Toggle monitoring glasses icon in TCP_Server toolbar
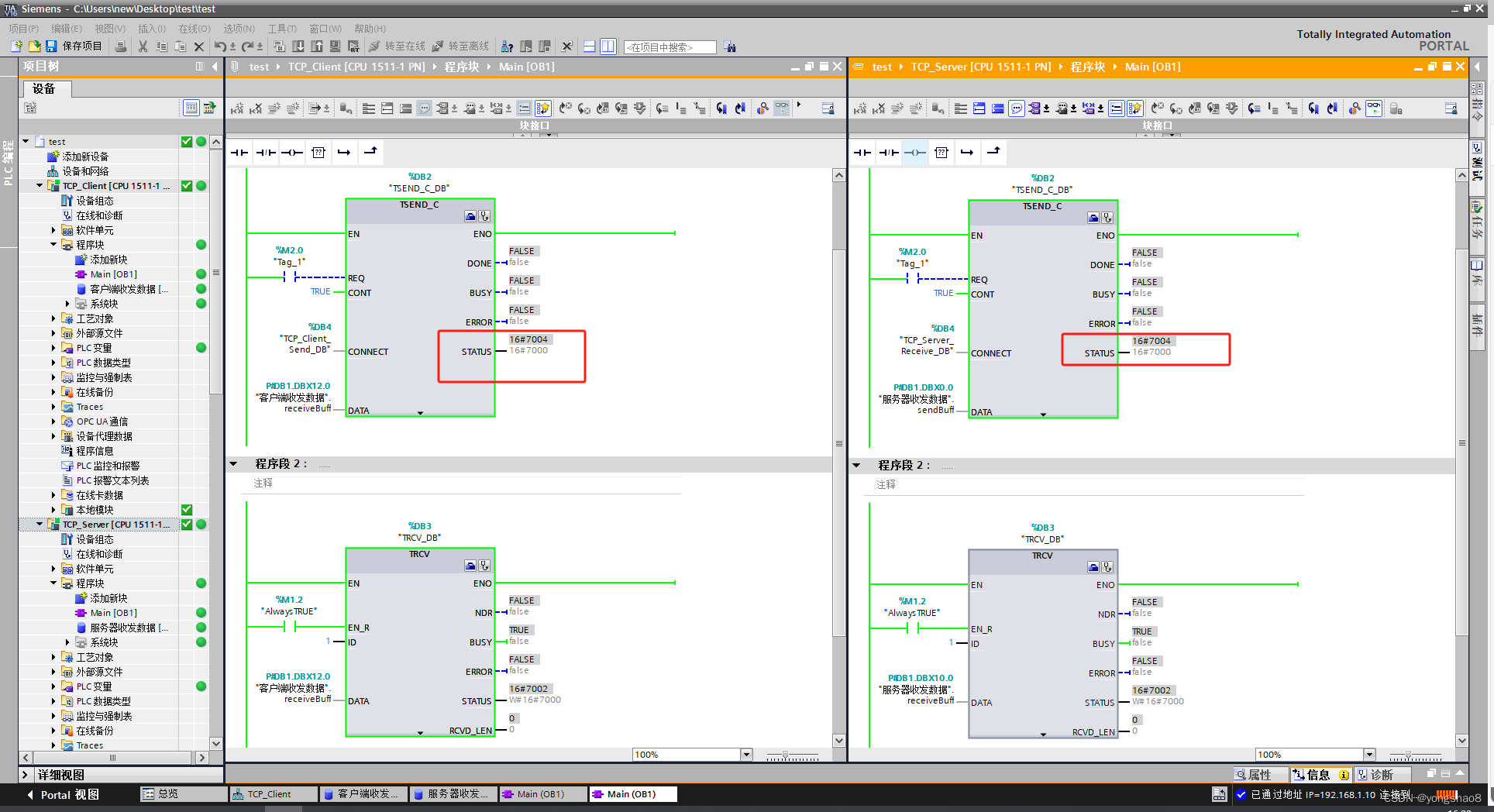The image size is (1494, 812). [x=1374, y=108]
